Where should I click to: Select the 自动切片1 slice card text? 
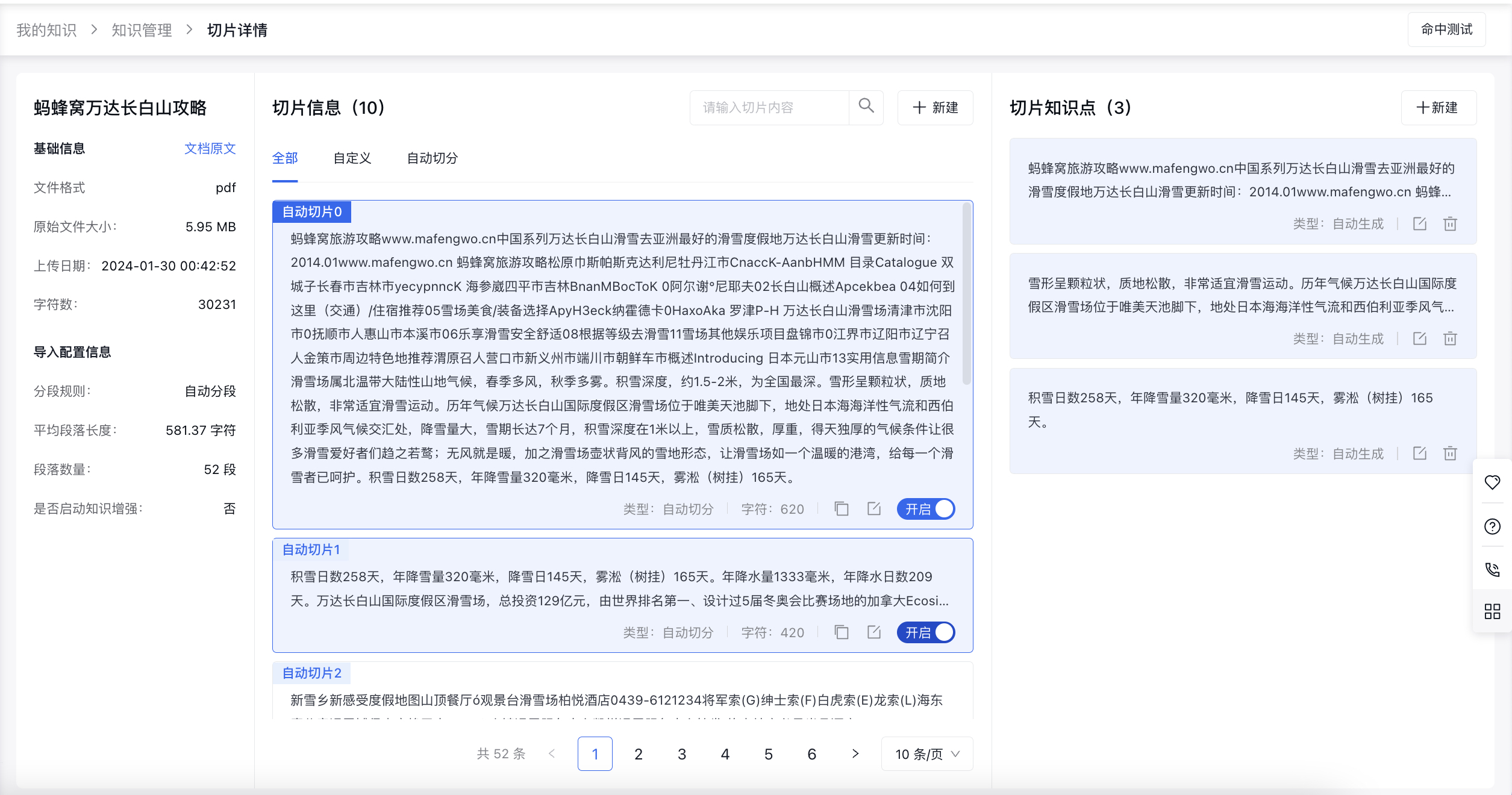click(x=619, y=588)
